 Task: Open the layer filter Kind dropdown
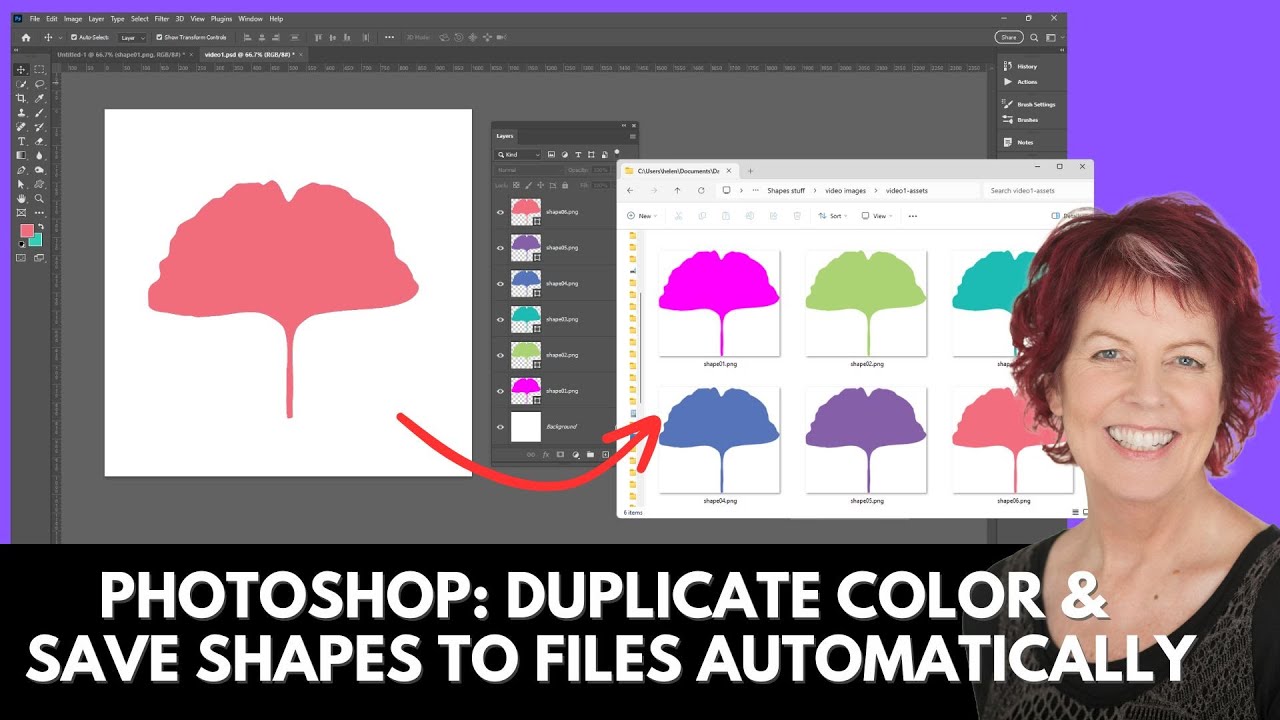tap(517, 155)
